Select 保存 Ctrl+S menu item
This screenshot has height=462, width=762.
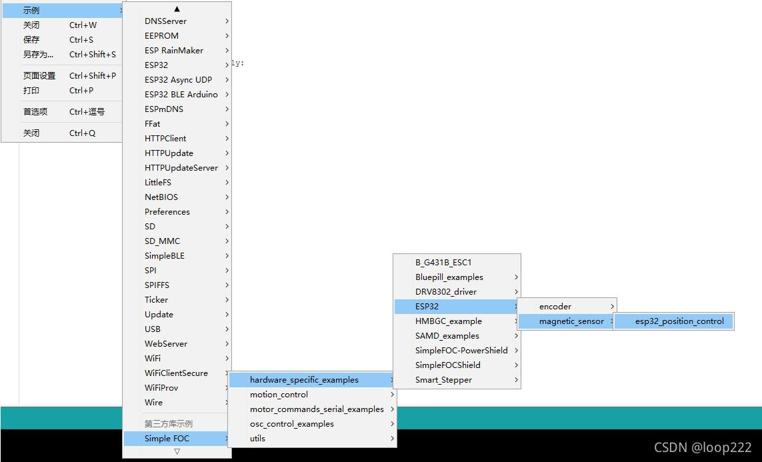[x=63, y=40]
